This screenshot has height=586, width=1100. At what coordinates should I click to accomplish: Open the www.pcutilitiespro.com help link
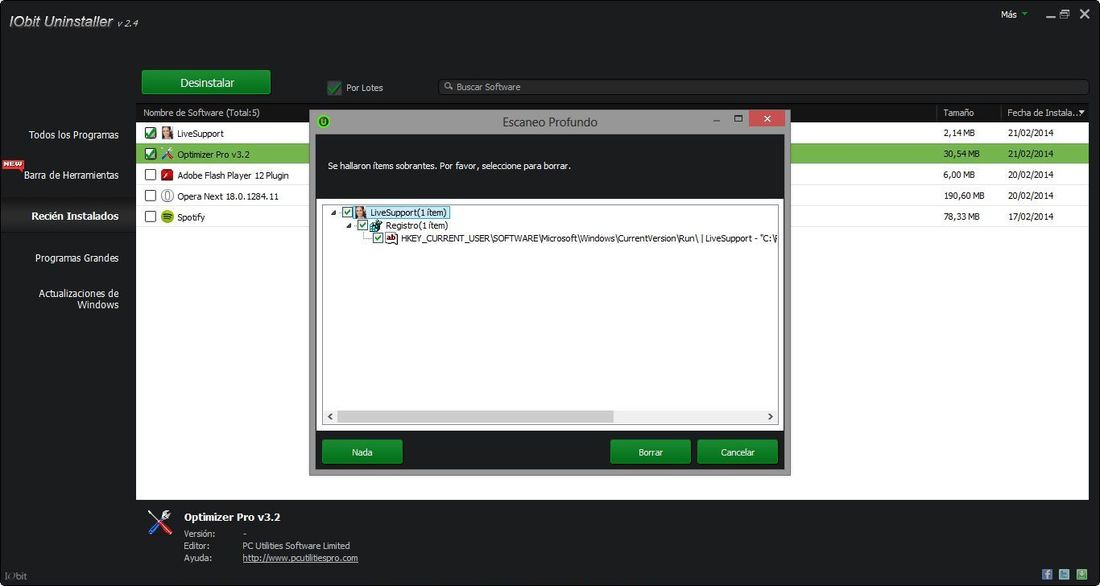tap(300, 558)
